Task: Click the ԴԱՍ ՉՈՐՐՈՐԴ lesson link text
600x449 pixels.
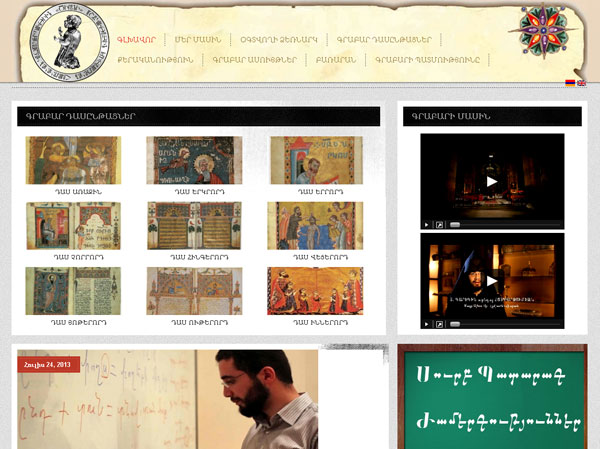Action: pos(78,257)
